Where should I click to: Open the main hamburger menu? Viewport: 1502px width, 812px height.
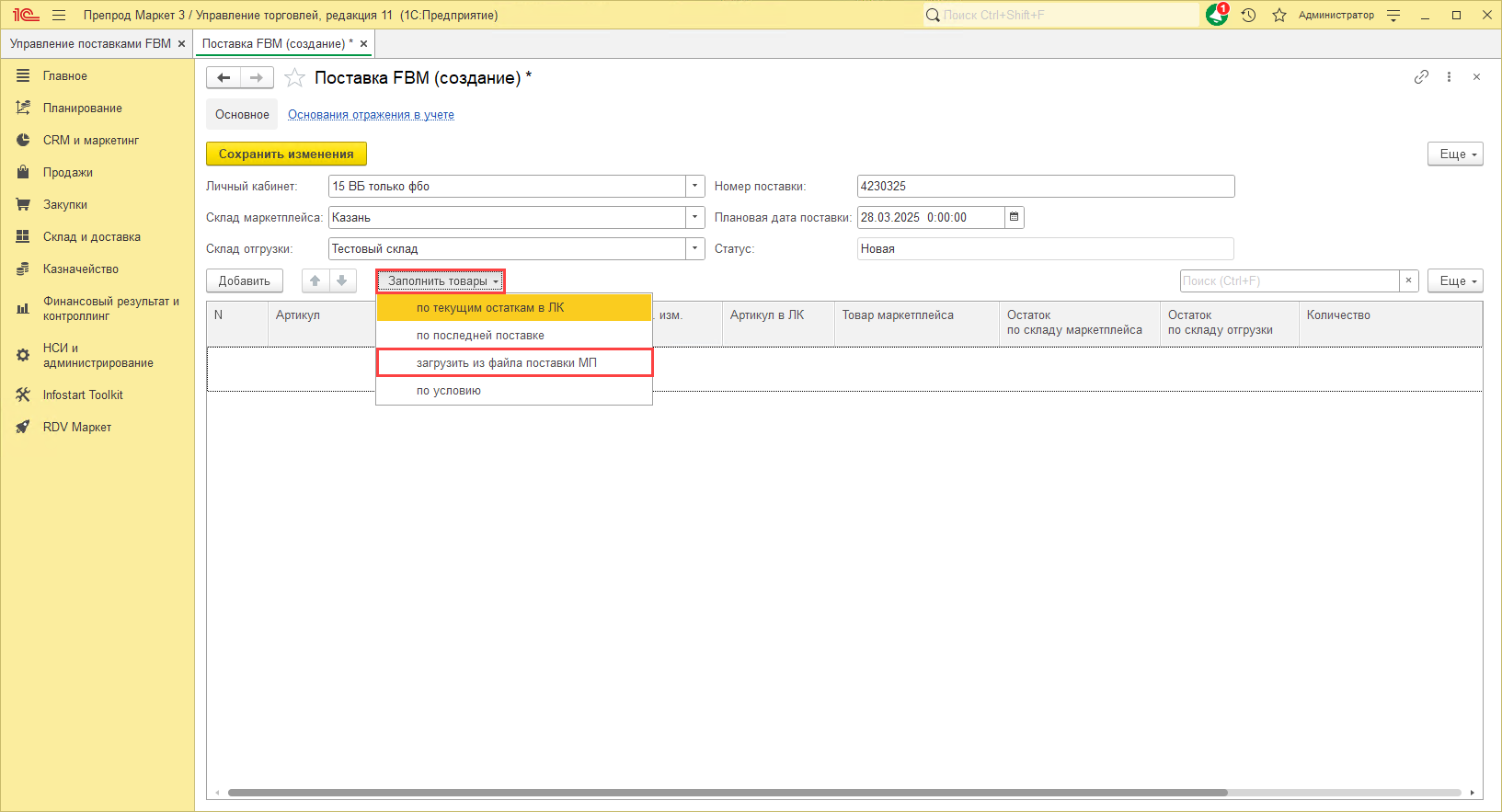(59, 15)
